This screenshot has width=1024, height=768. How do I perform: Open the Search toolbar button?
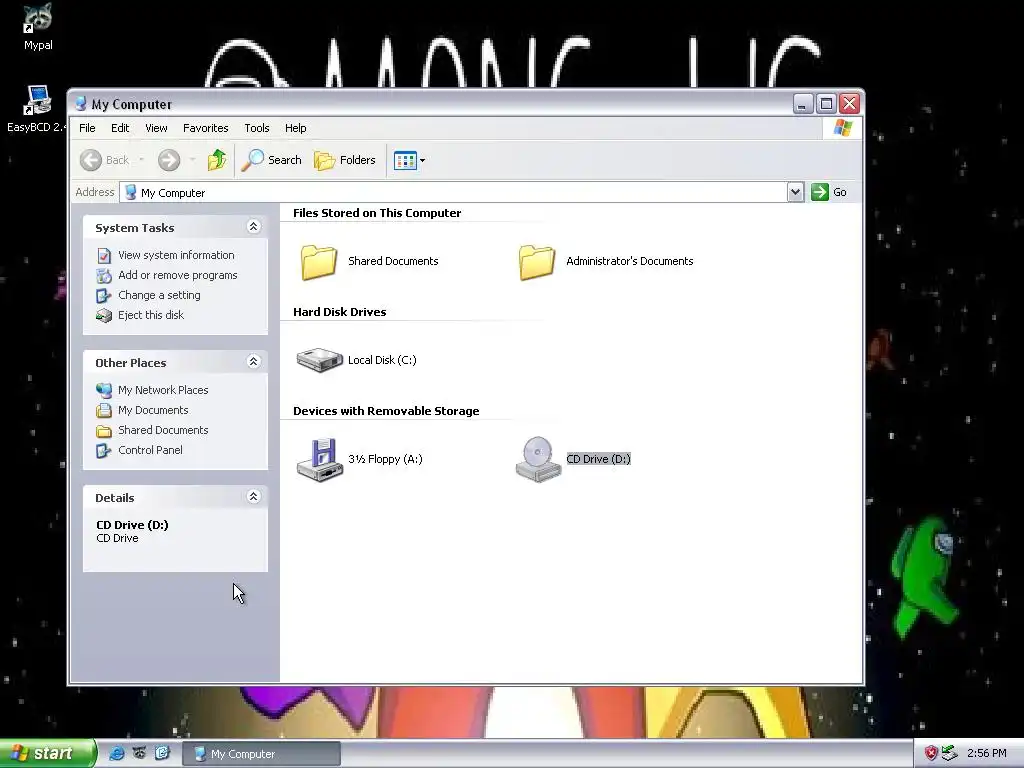point(272,160)
